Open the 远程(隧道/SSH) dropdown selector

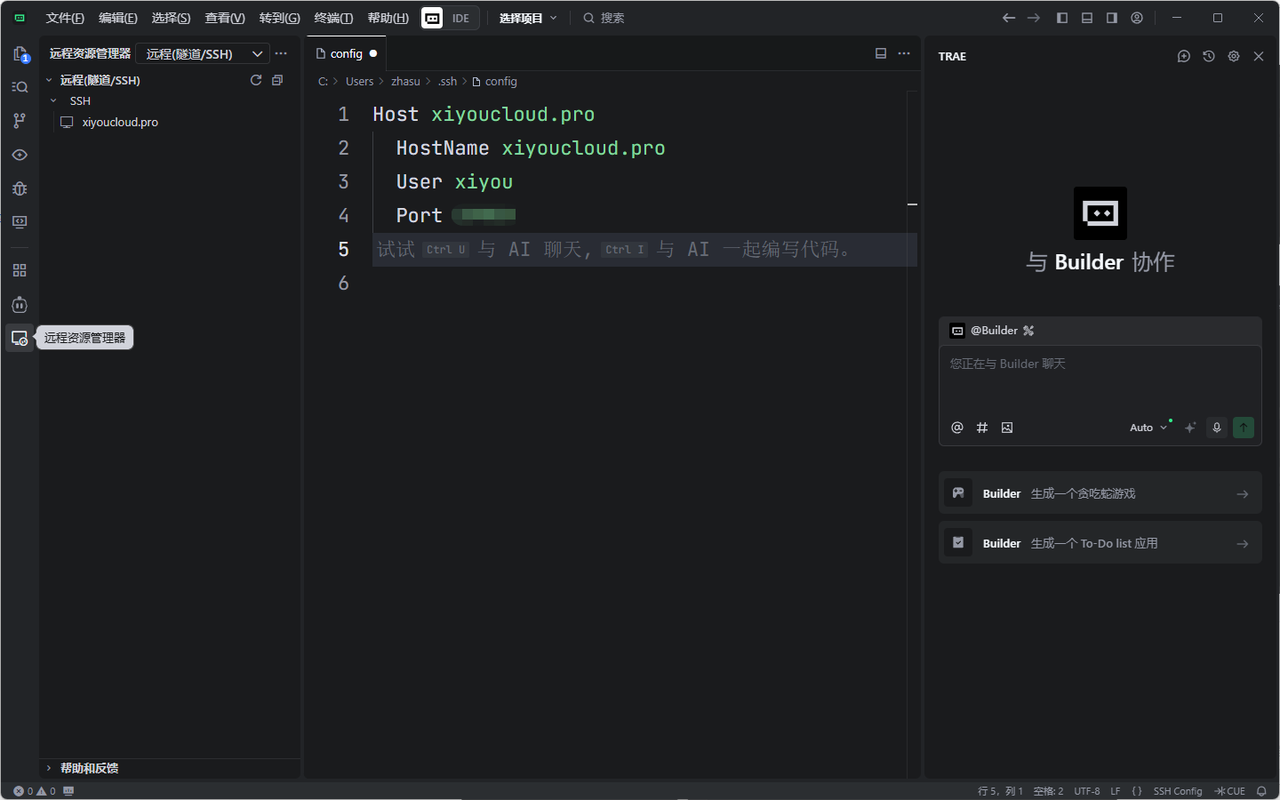point(203,54)
